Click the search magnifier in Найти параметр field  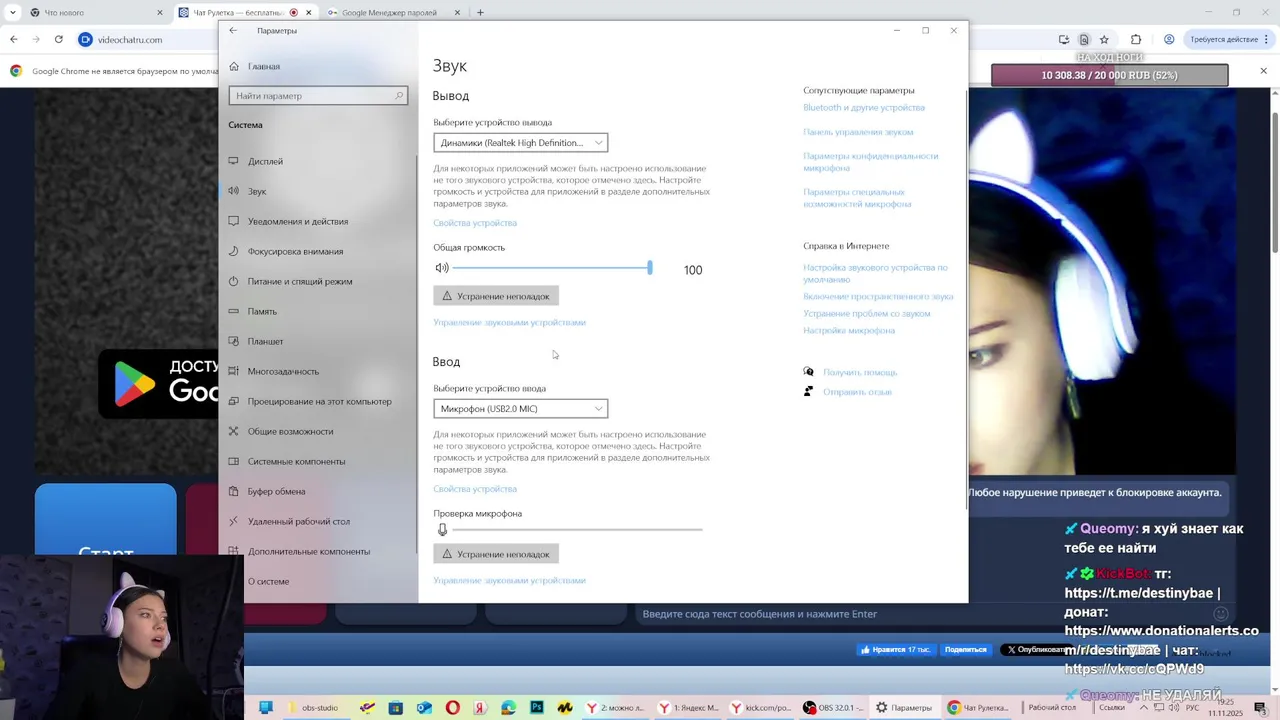(399, 96)
